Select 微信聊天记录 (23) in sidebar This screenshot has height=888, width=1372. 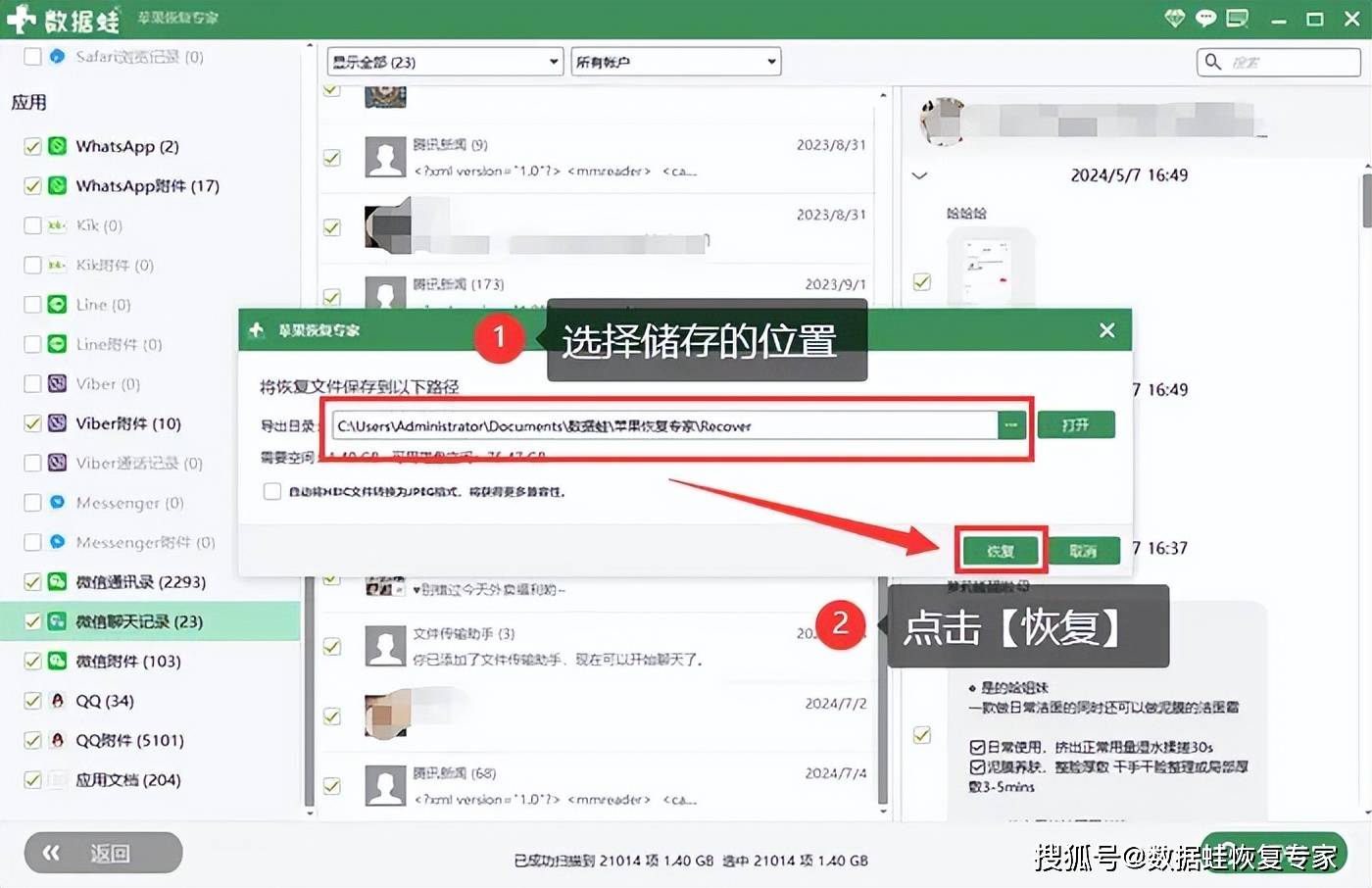tap(150, 621)
